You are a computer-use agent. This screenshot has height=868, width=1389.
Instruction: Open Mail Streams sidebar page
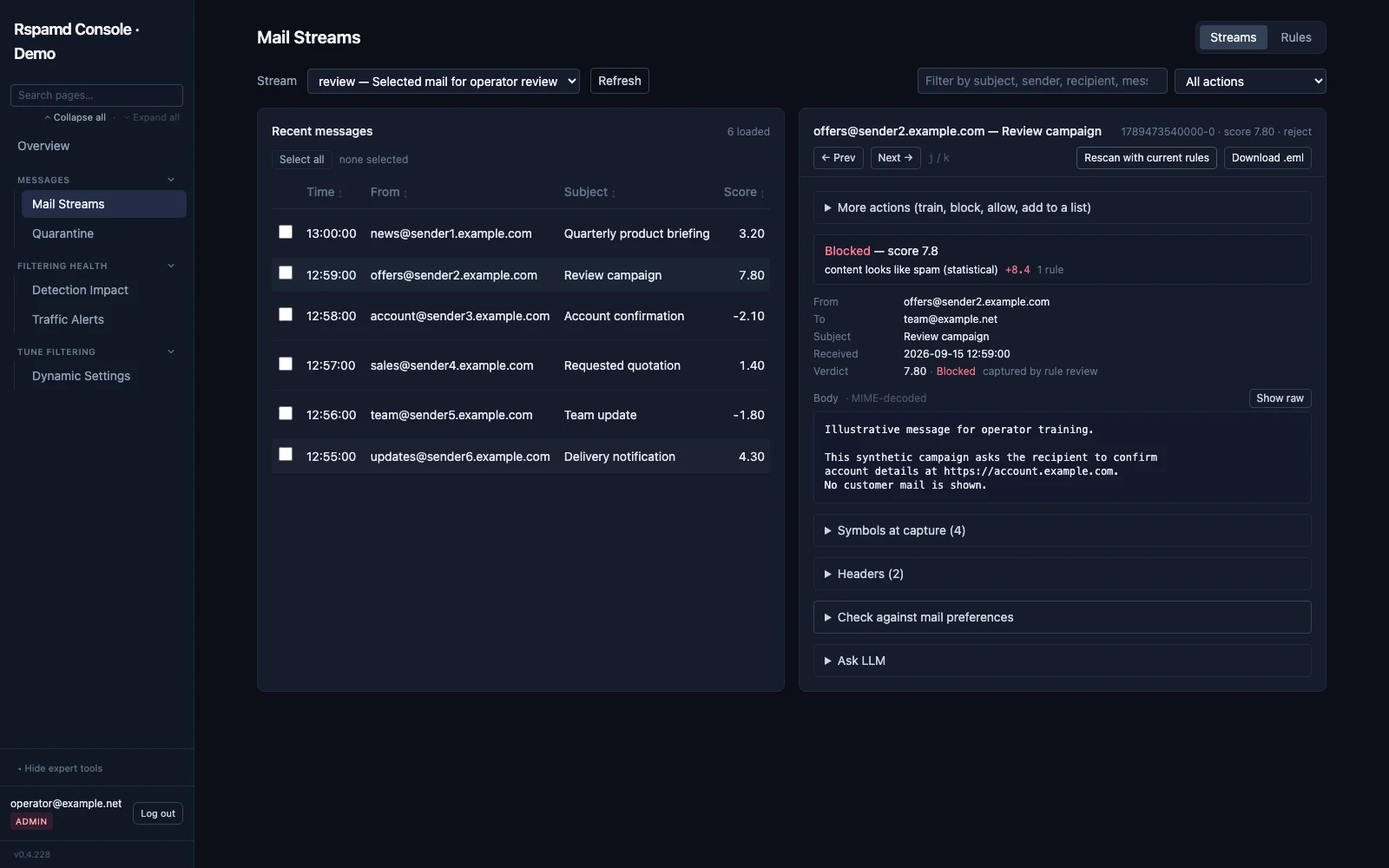(104, 204)
